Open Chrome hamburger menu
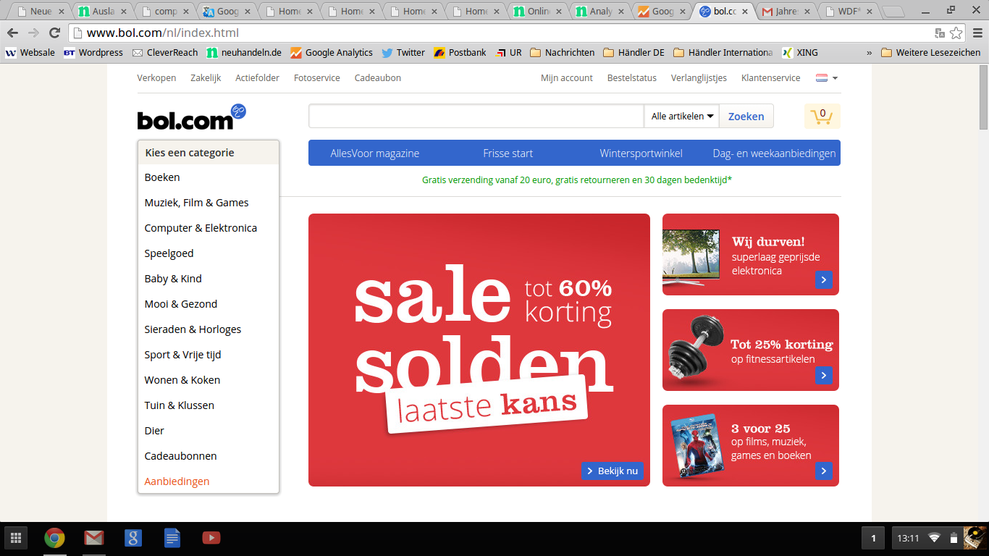The image size is (989, 556). click(x=977, y=33)
